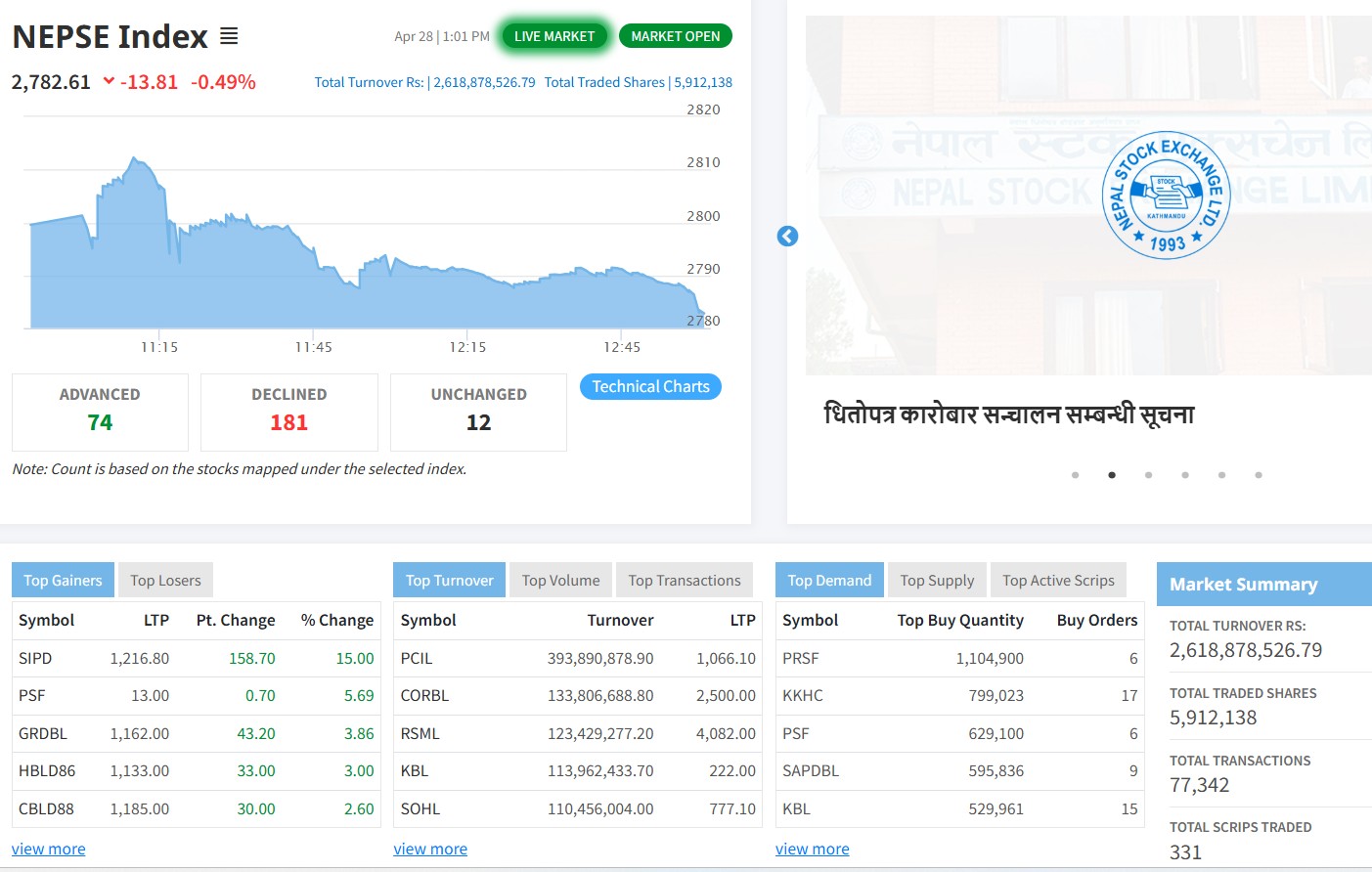The image size is (1372, 872).
Task: Click the red down arrow beside index change
Action: tap(109, 81)
